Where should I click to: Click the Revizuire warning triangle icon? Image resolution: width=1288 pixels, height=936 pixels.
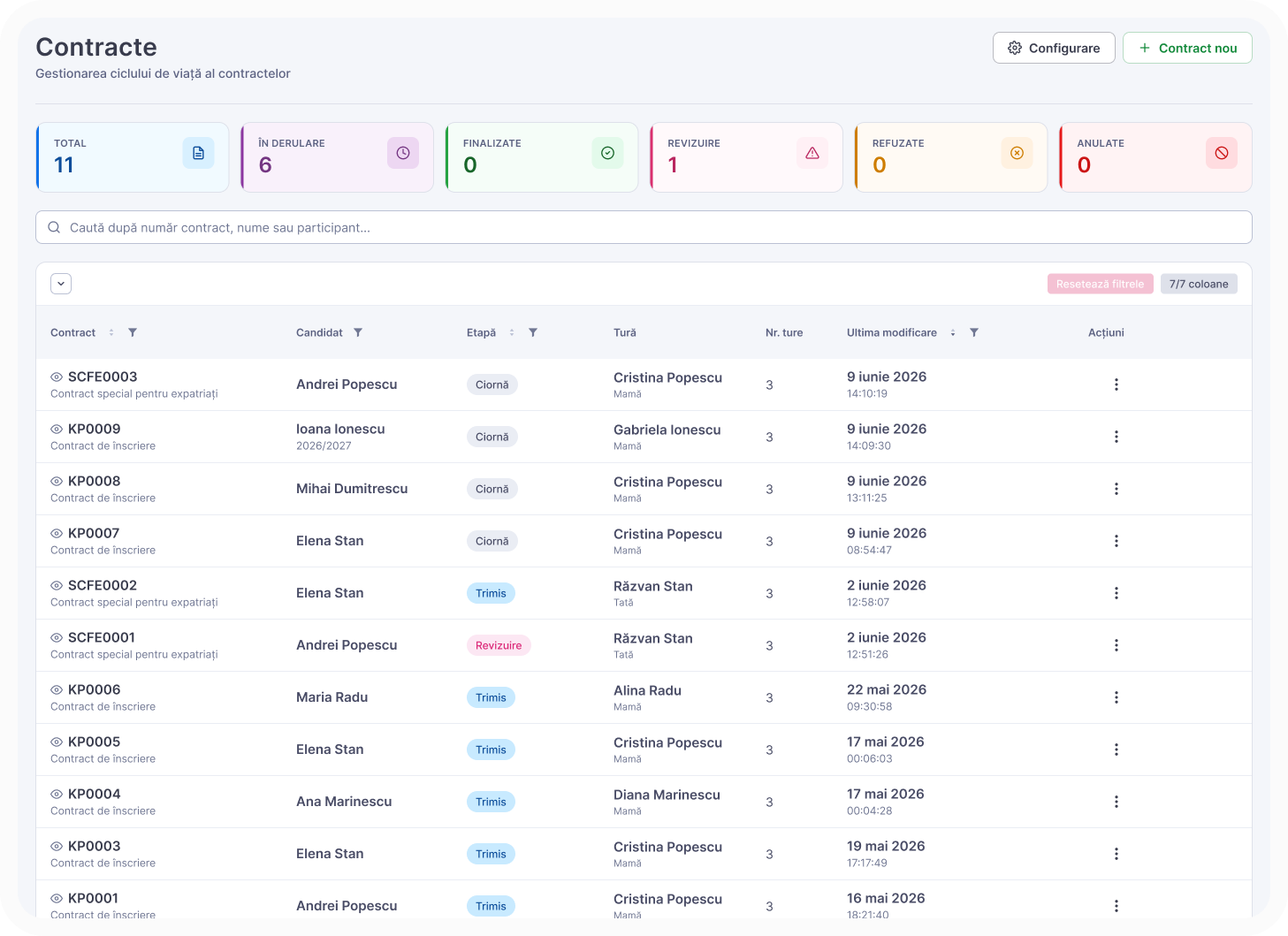[812, 153]
